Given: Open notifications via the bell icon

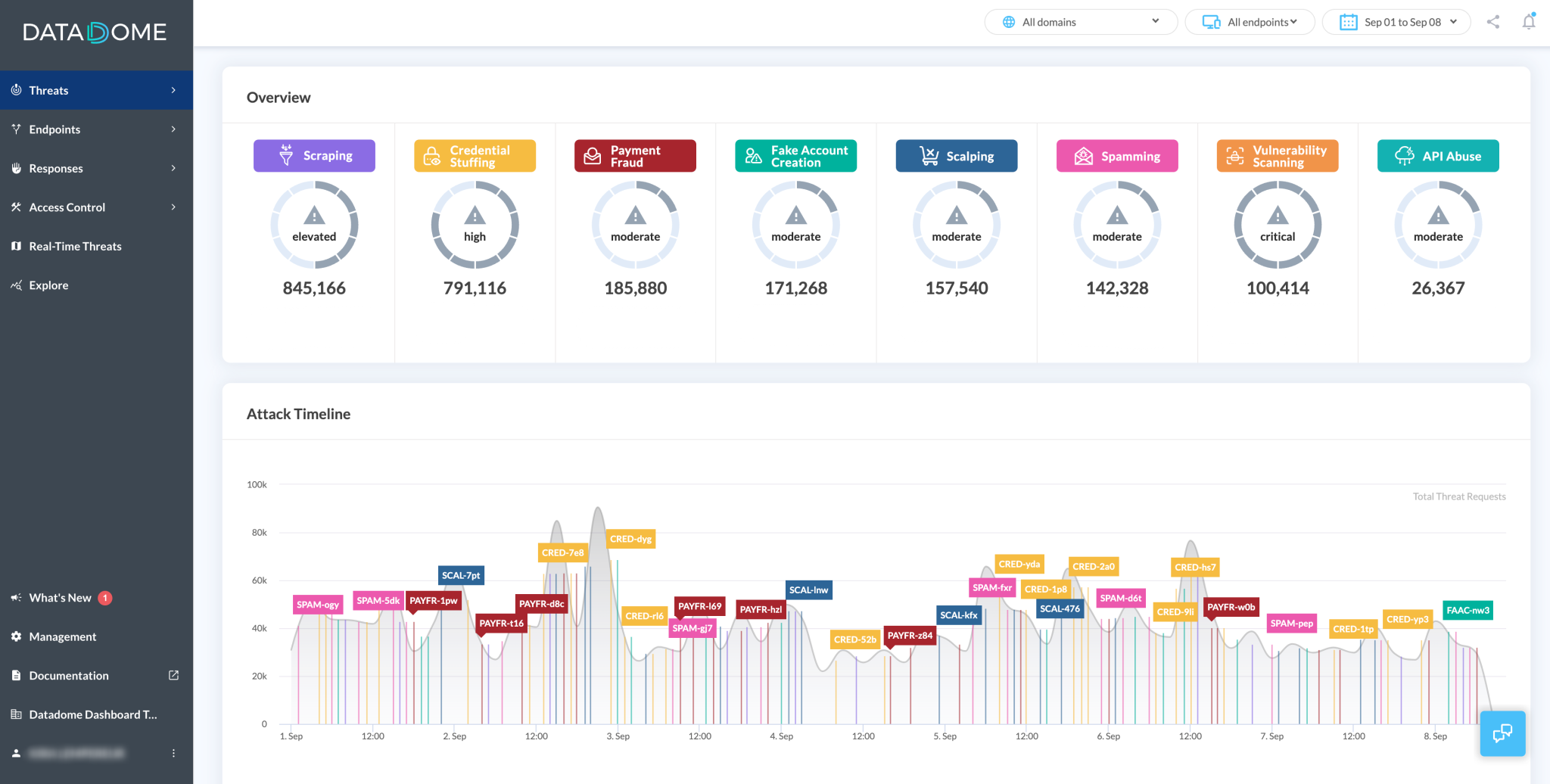Looking at the screenshot, I should pyautogui.click(x=1529, y=22).
